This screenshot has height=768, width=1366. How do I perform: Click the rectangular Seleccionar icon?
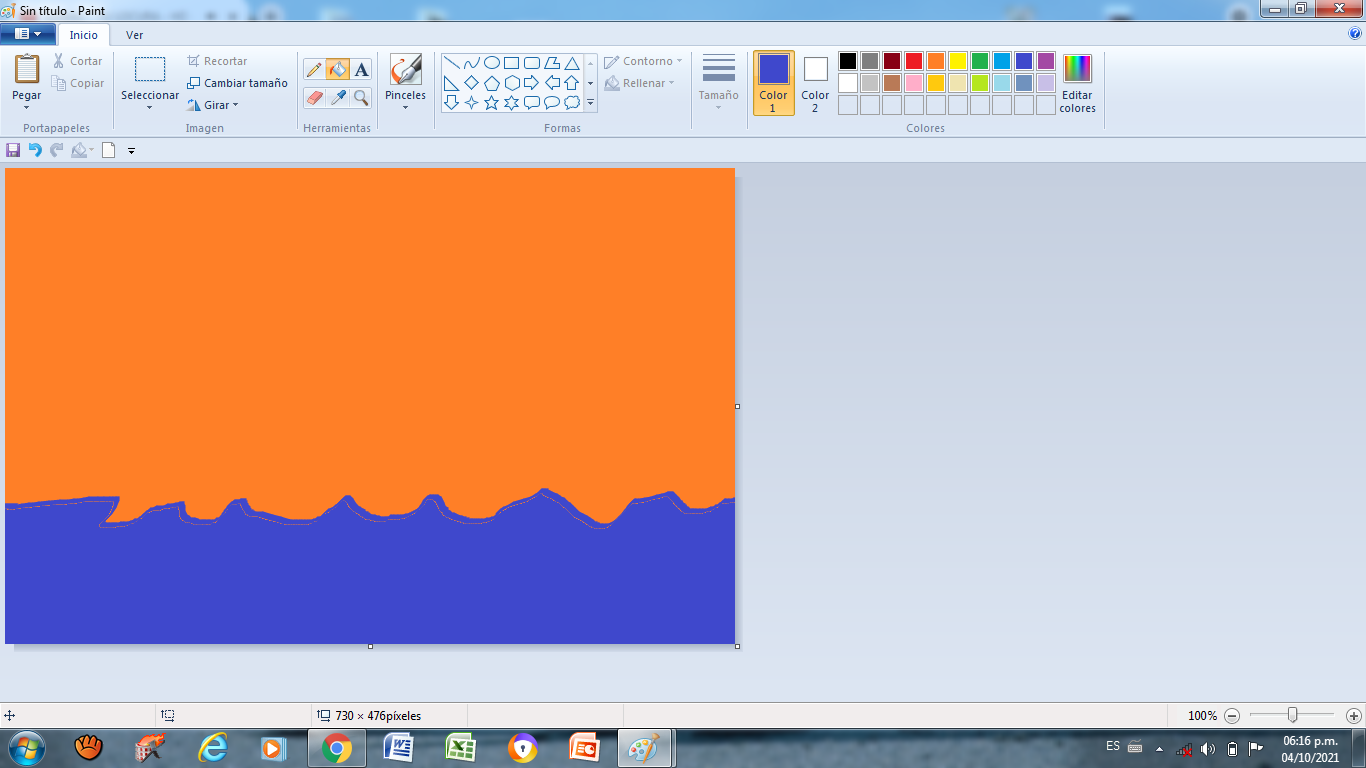150,69
